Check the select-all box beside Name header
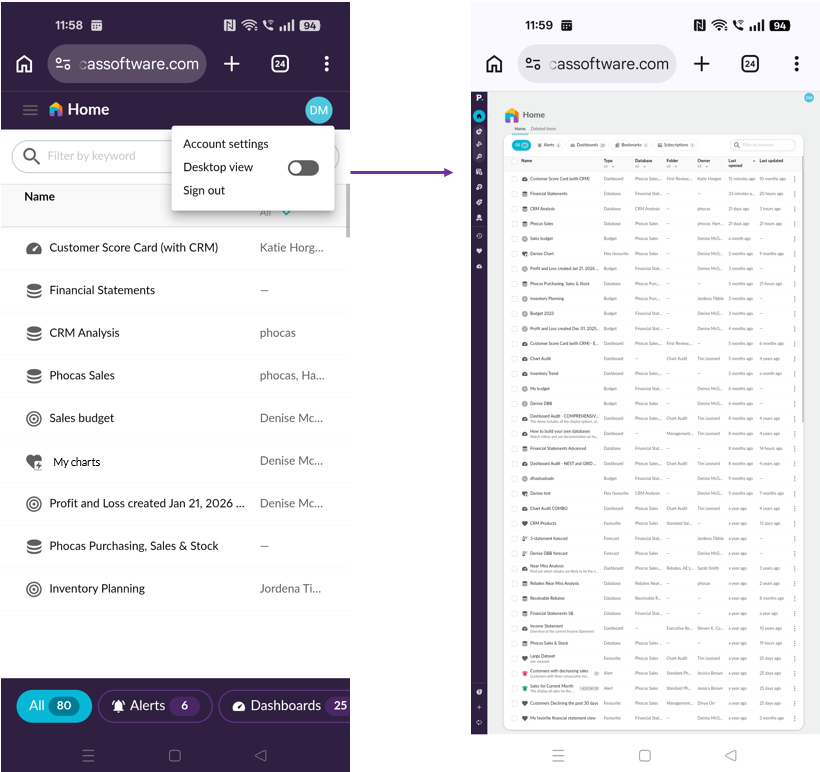This screenshot has width=820, height=772. tap(514, 160)
